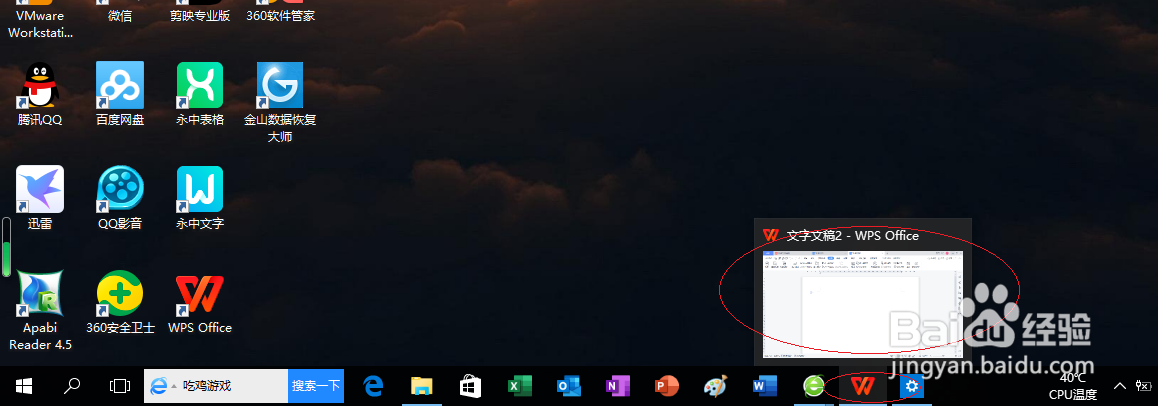The width and height of the screenshot is (1158, 406).
Task: Open the Windows Start menu
Action: point(24,385)
